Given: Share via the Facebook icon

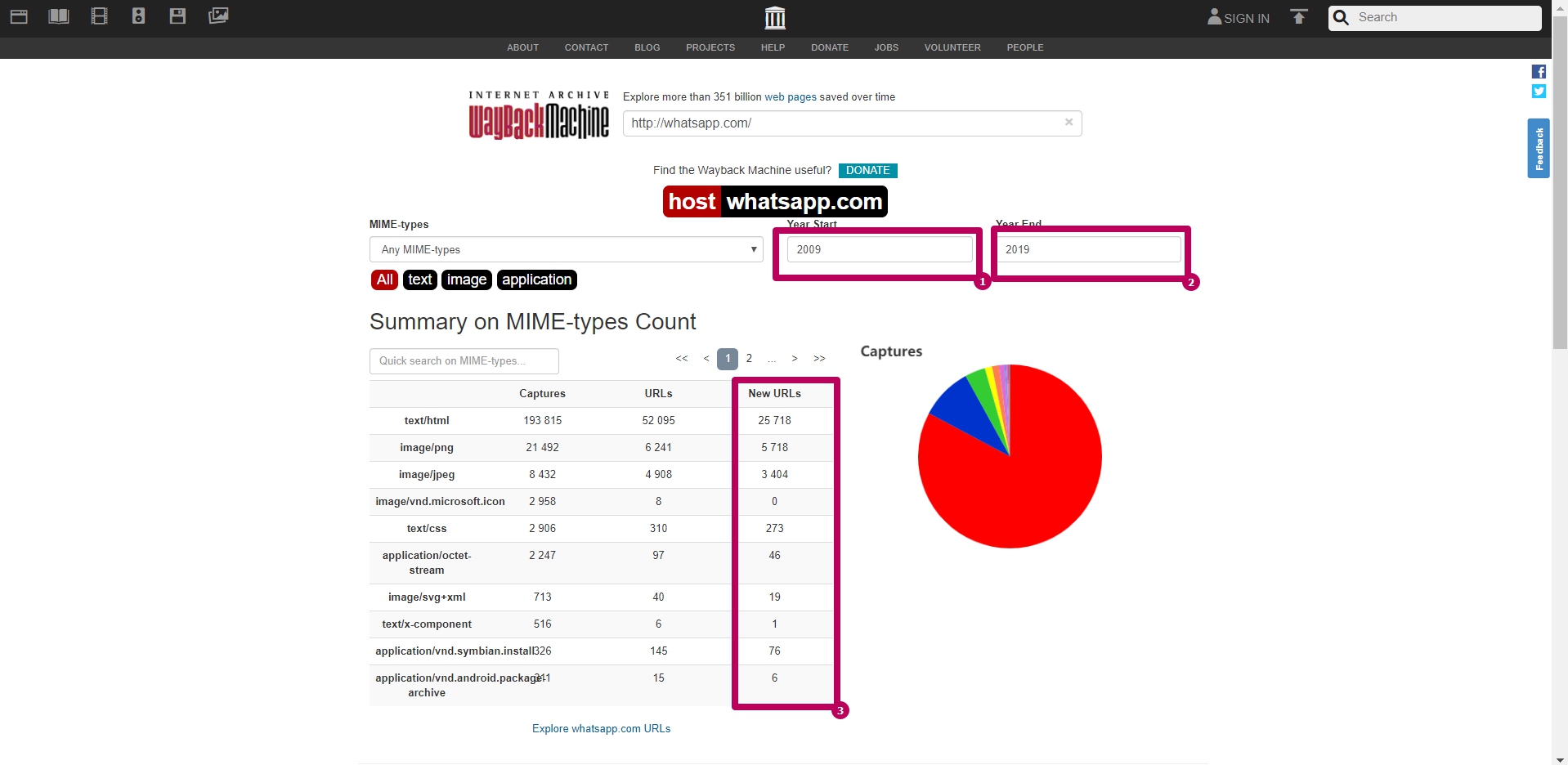Looking at the screenshot, I should tap(1539, 72).
